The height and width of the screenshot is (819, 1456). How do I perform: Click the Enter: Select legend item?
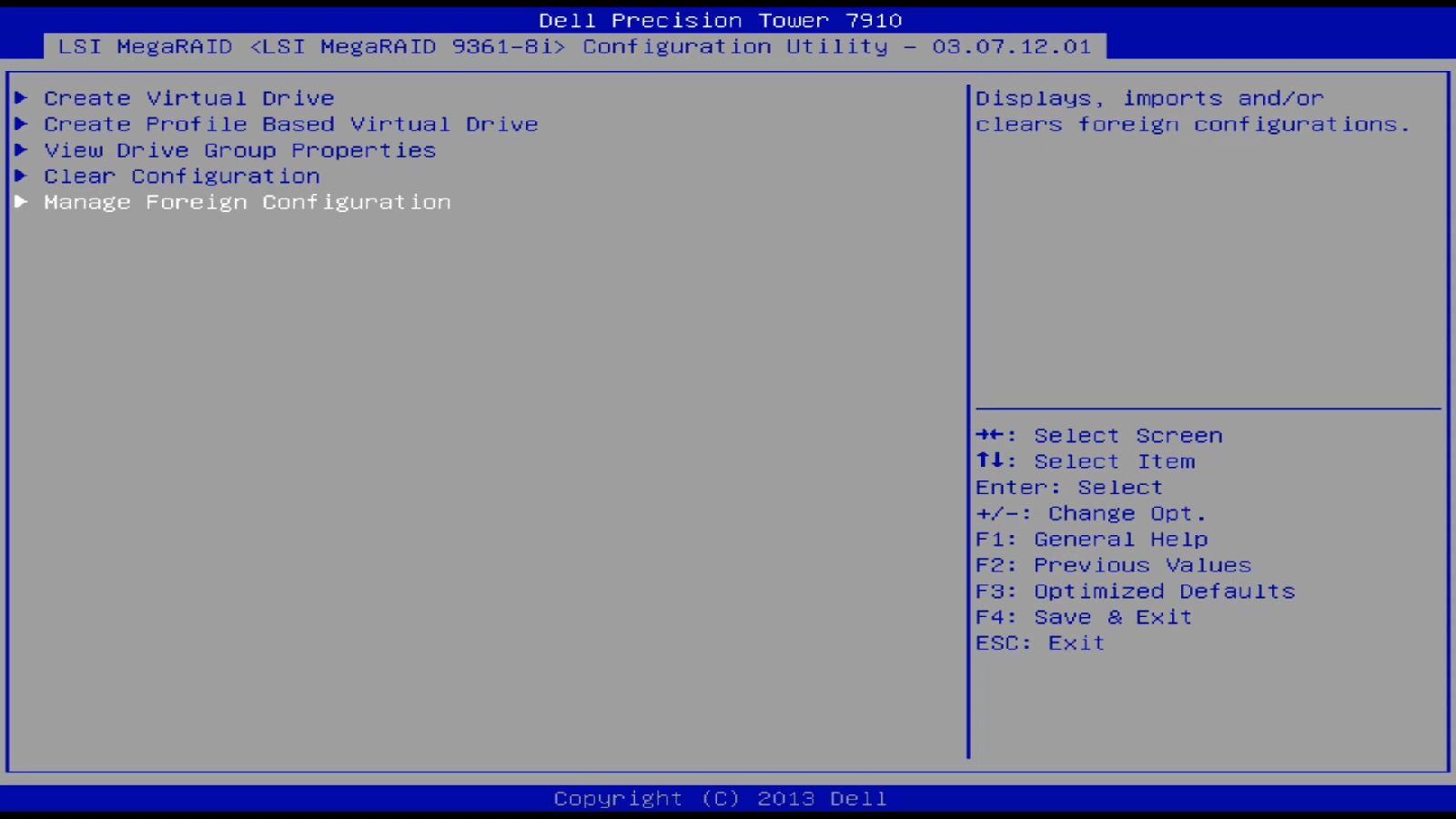1068,487
